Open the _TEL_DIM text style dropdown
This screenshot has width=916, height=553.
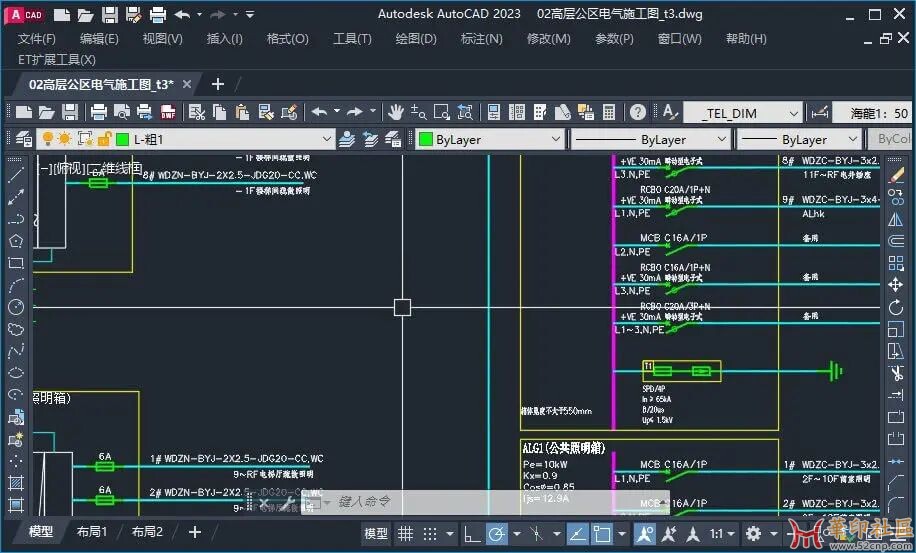[x=793, y=113]
